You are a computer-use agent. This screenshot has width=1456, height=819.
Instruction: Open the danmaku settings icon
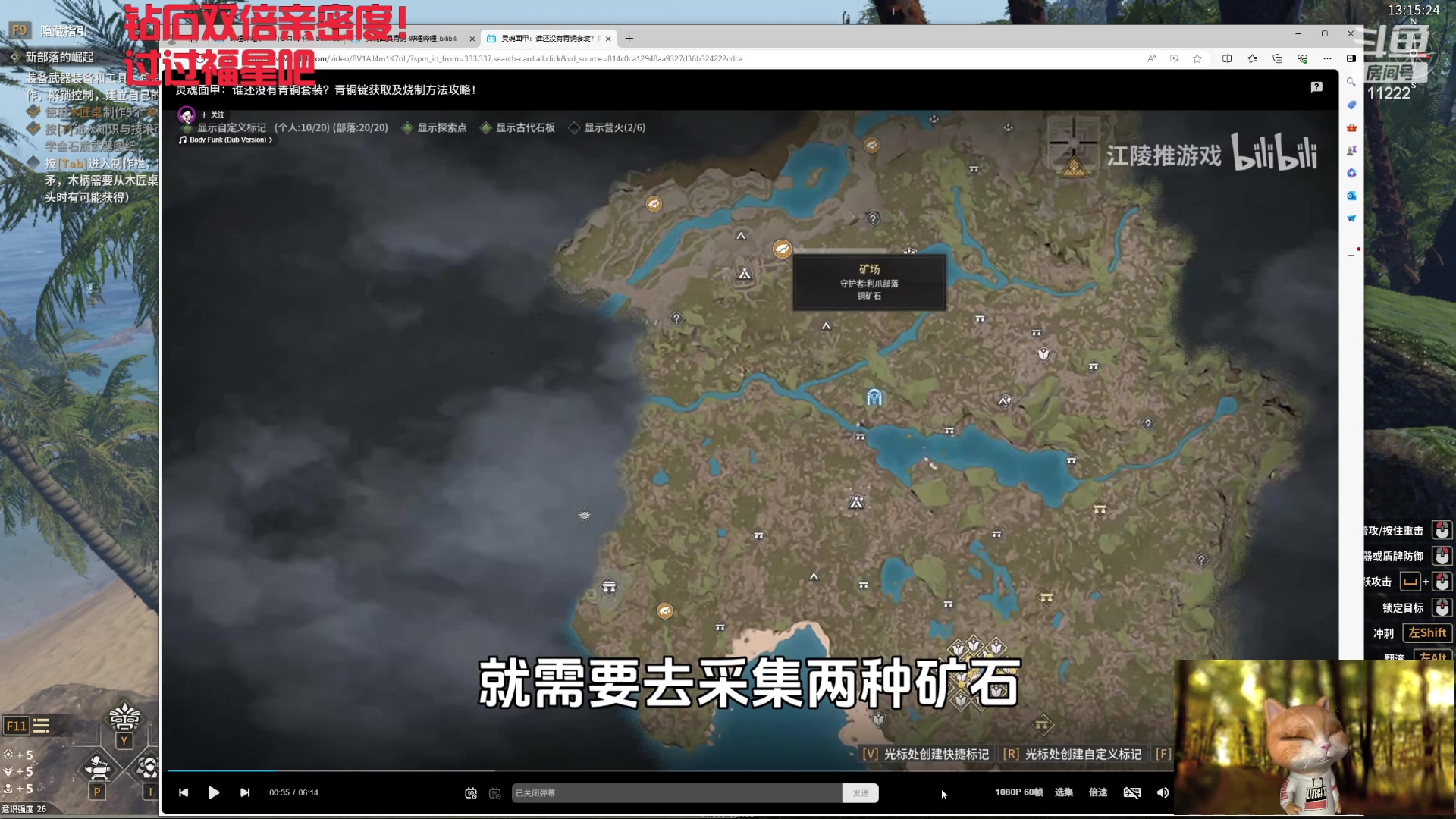[495, 793]
